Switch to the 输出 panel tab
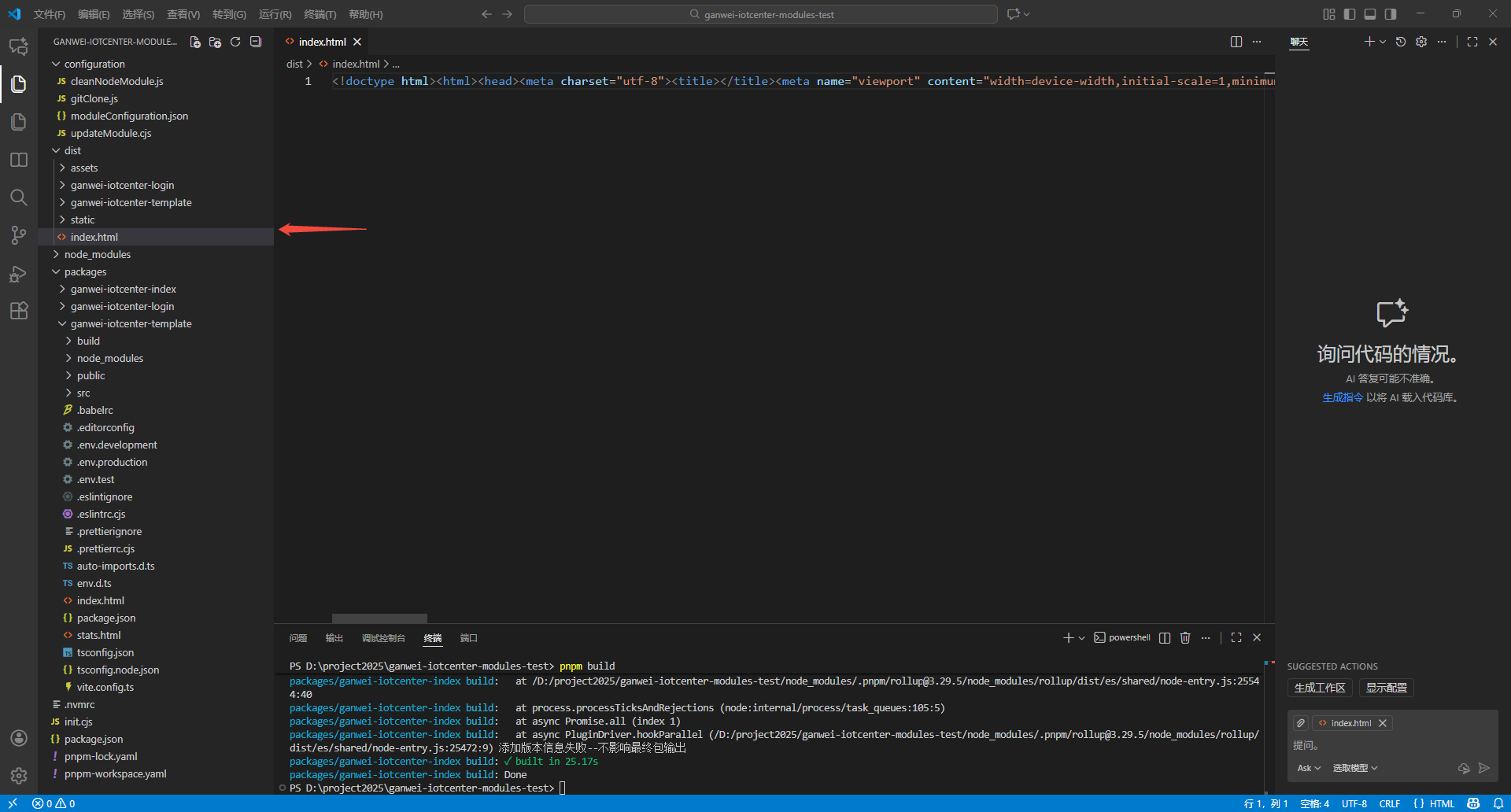Image resolution: width=1511 pixels, height=812 pixels. [334, 638]
